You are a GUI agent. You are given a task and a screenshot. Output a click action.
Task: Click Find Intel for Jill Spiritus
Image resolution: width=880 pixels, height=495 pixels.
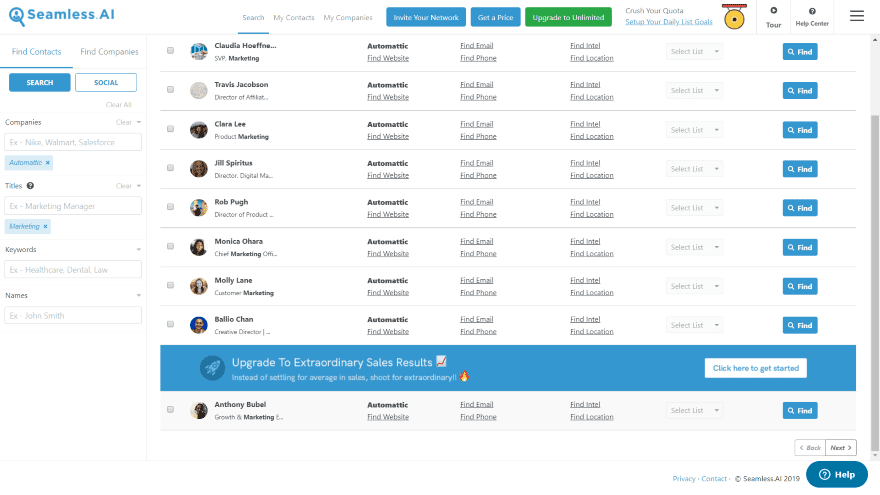point(585,163)
